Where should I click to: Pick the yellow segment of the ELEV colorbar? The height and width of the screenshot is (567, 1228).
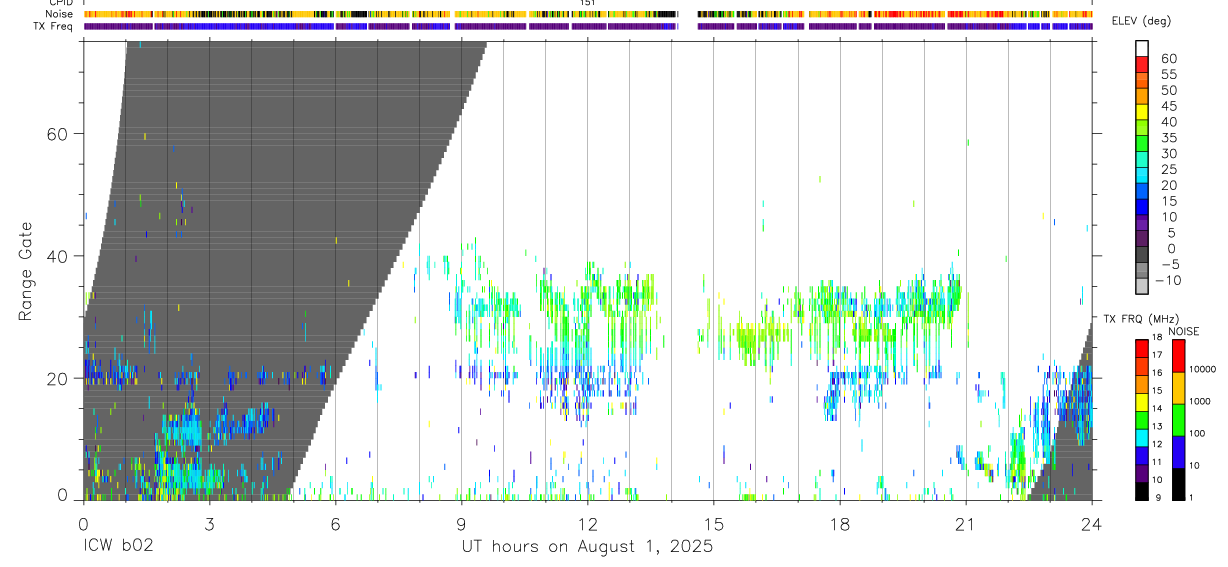click(1142, 112)
